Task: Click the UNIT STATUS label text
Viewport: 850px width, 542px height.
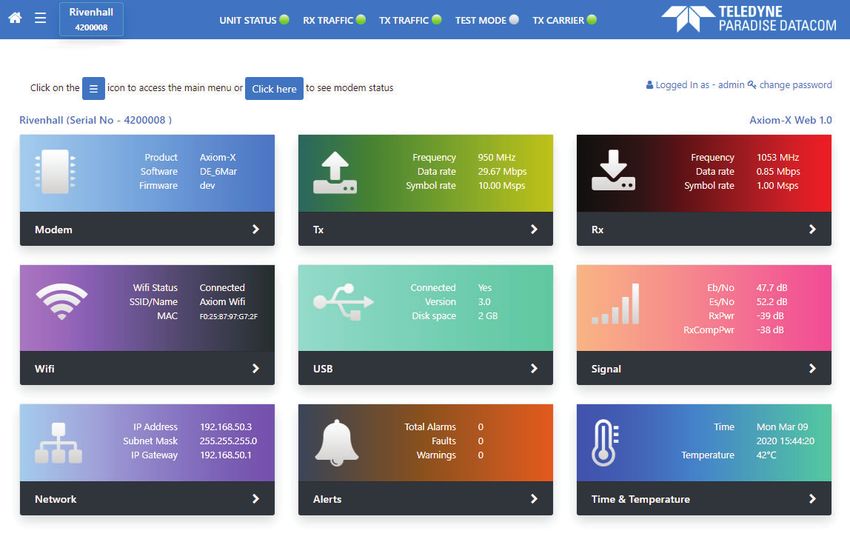Action: [x=248, y=21]
